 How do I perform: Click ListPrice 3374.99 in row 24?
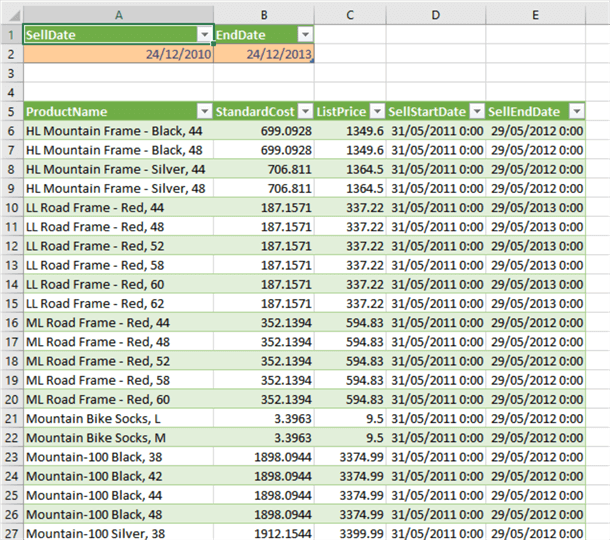(x=350, y=476)
